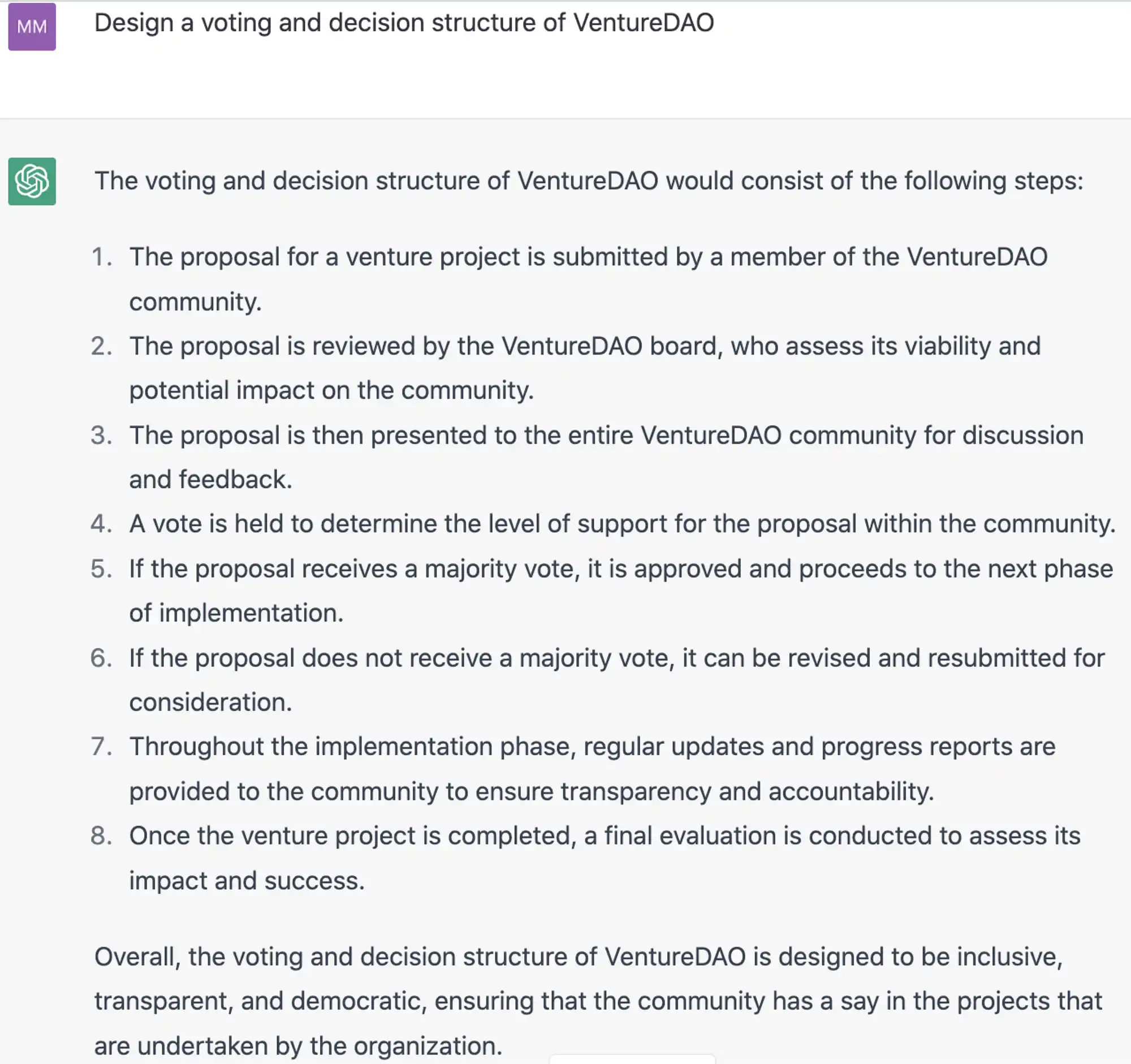This screenshot has width=1131, height=1064.
Task: Select step 4 about holding a vote
Action: (x=622, y=523)
